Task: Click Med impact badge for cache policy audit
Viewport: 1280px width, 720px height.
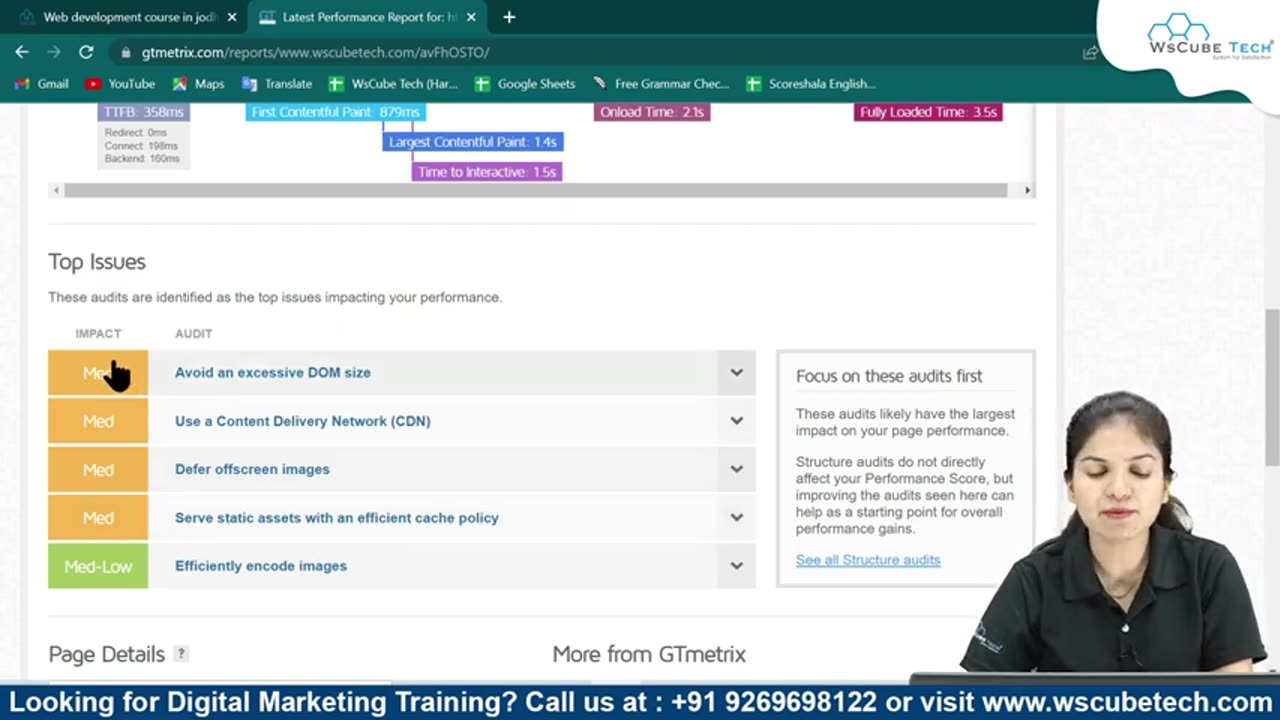Action: click(x=98, y=518)
